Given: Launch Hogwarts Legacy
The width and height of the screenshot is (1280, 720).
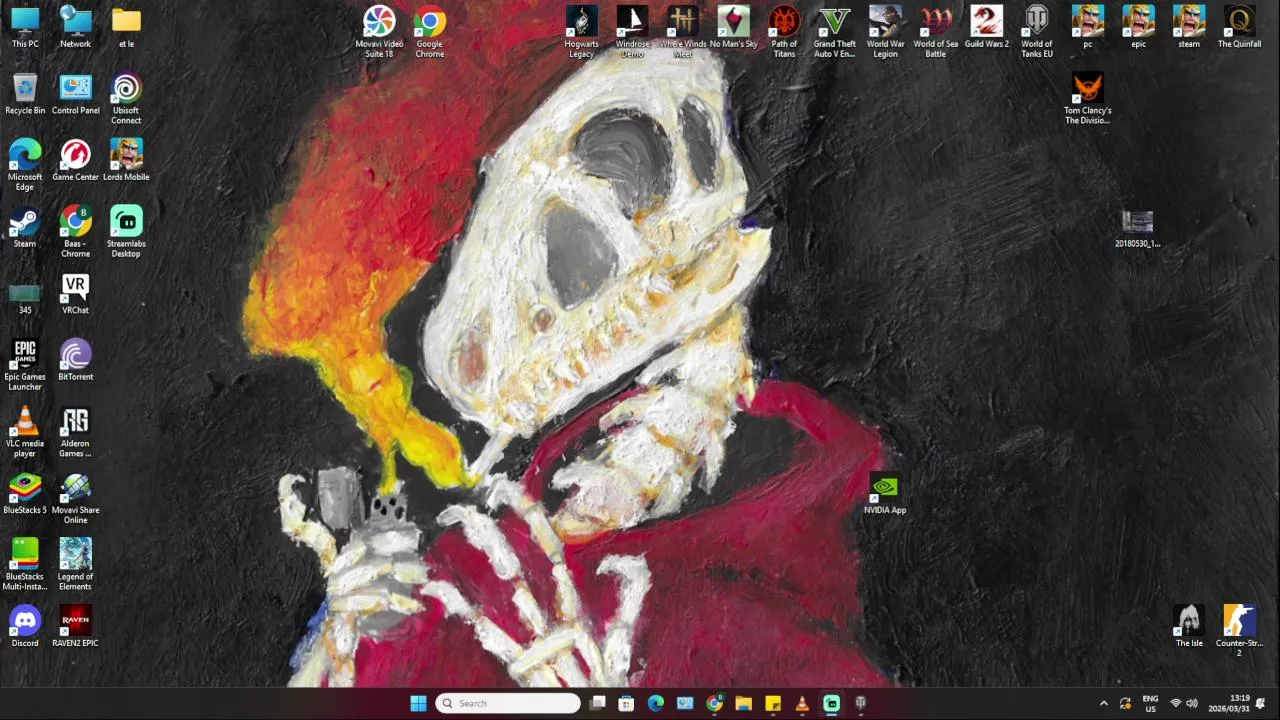Looking at the screenshot, I should tap(581, 32).
